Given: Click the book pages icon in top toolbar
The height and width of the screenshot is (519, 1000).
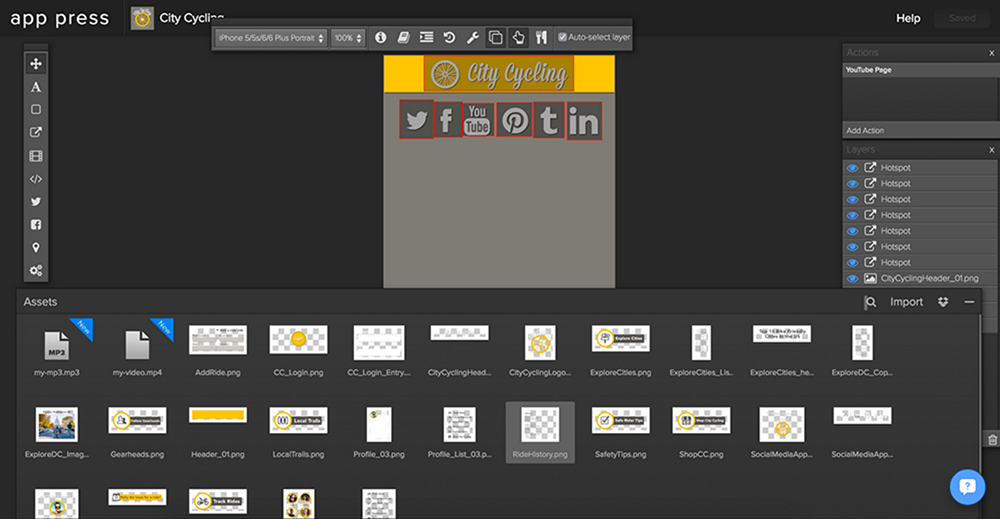Looking at the screenshot, I should pos(403,38).
